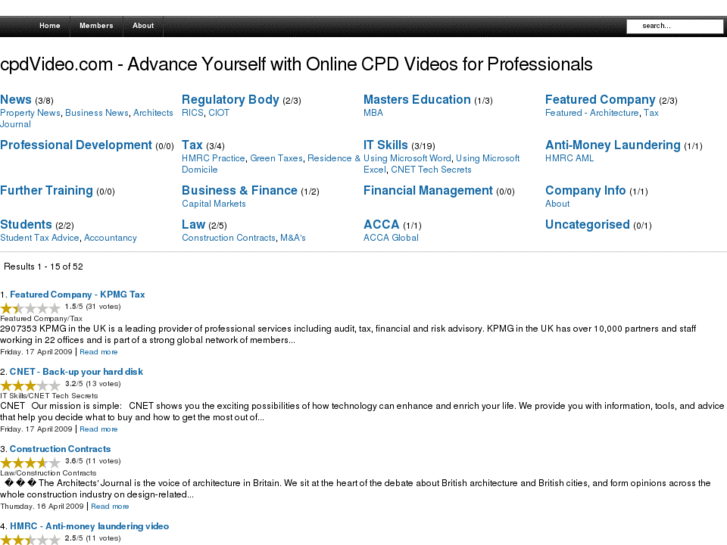The image size is (727, 545).
Task: Focus the search box in the top bar
Action: click(x=674, y=26)
